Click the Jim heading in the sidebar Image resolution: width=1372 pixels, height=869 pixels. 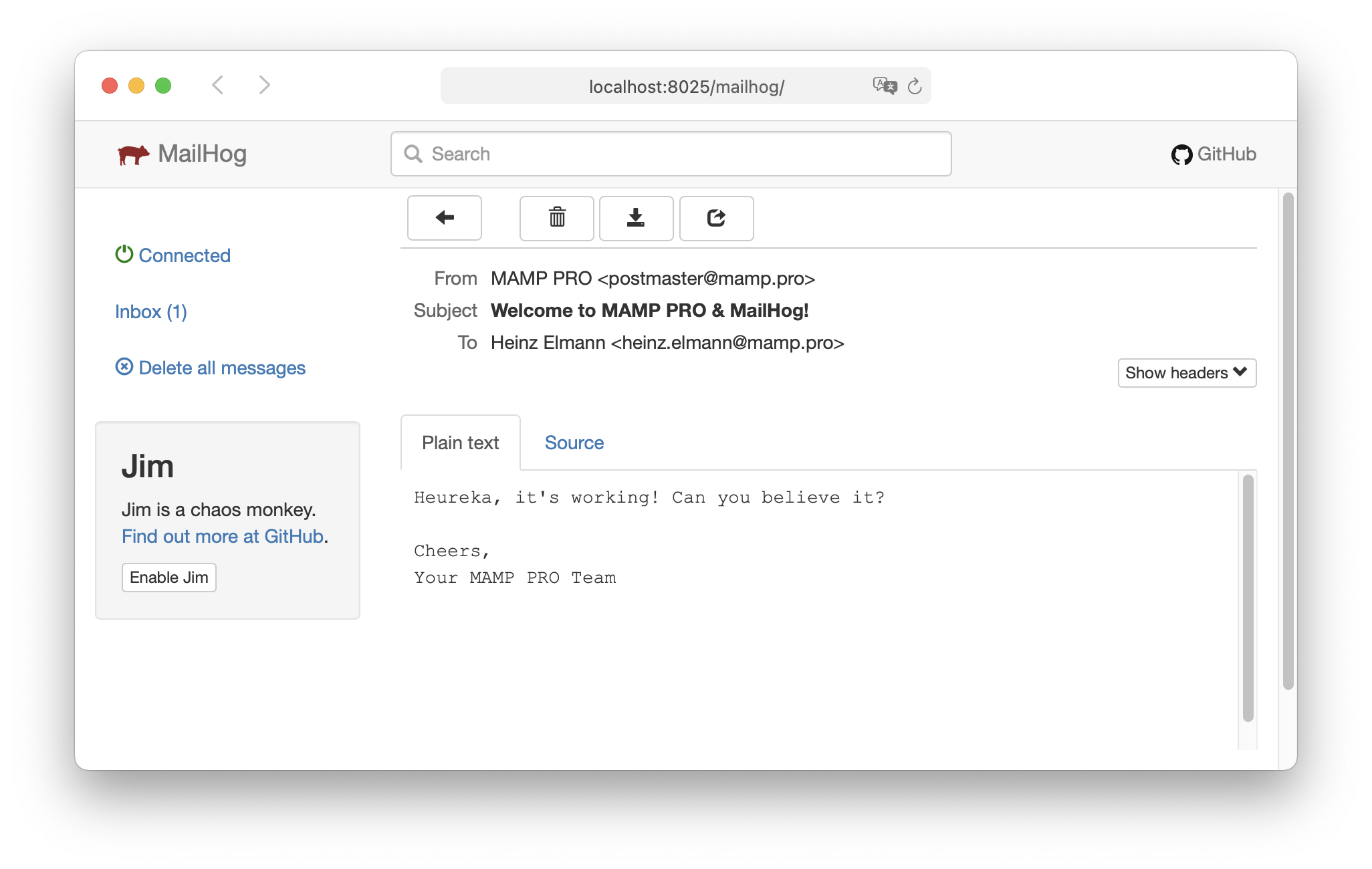(148, 467)
